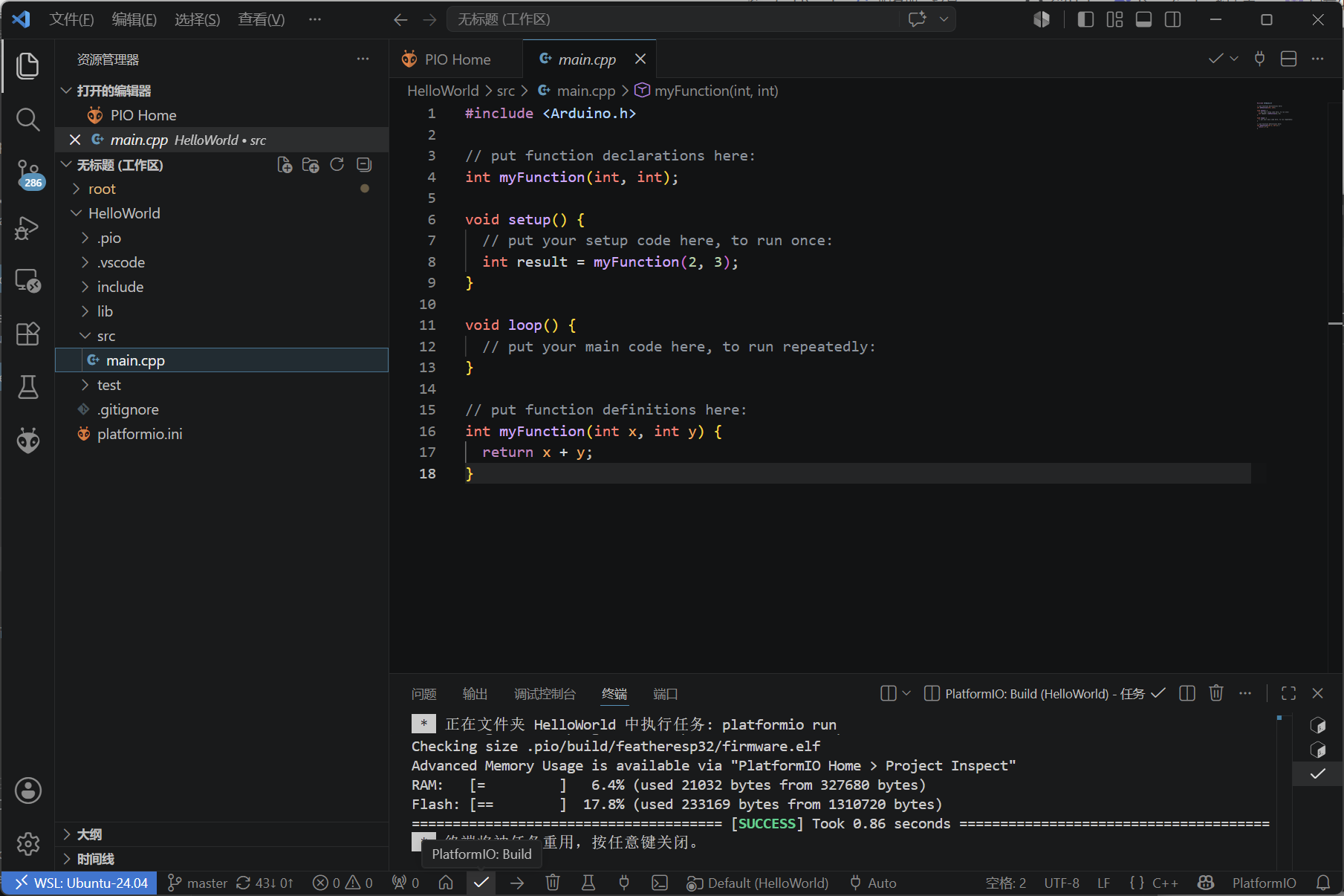Image resolution: width=1344 pixels, height=896 pixels.
Task: Open the 输出 output panel tab
Action: tap(475, 694)
